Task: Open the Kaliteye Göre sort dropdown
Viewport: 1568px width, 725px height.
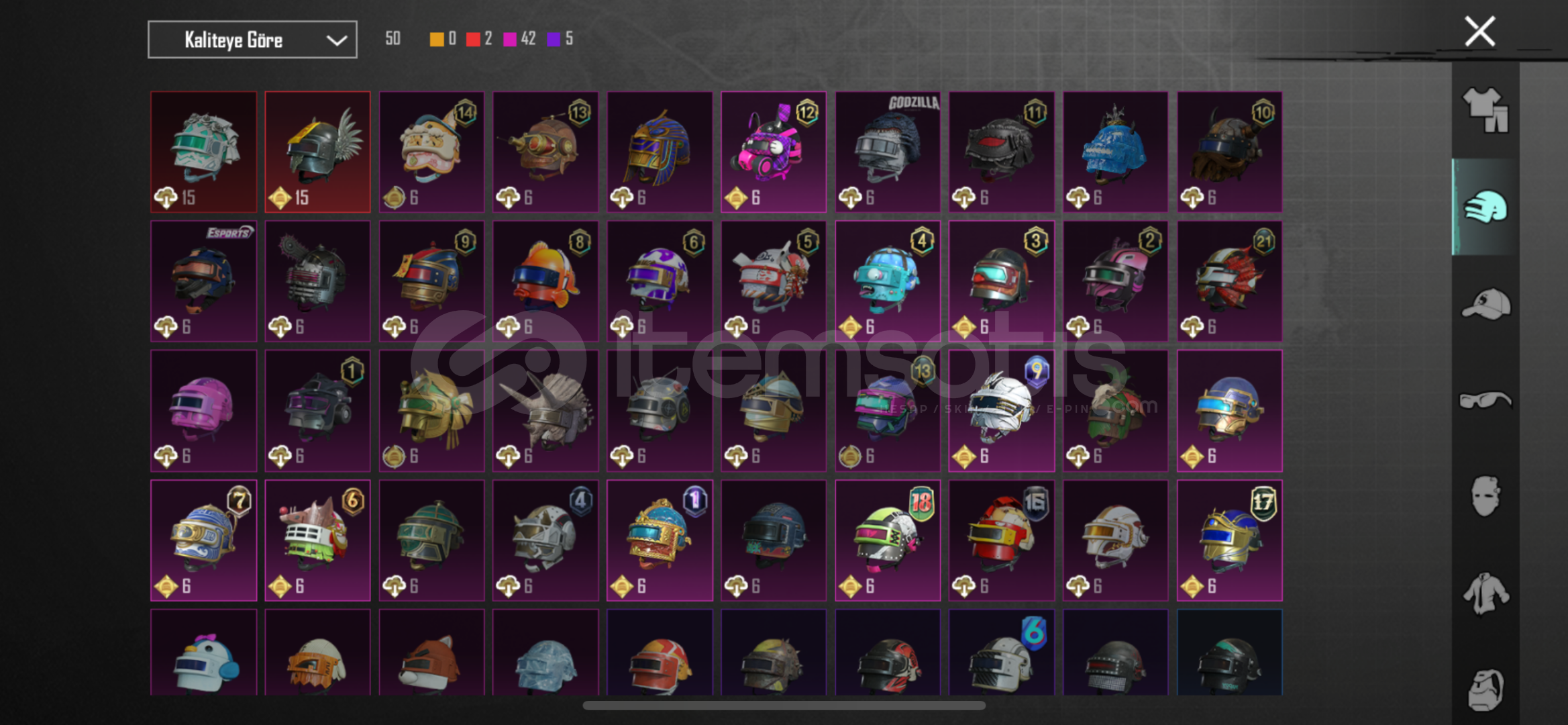Action: tap(252, 40)
